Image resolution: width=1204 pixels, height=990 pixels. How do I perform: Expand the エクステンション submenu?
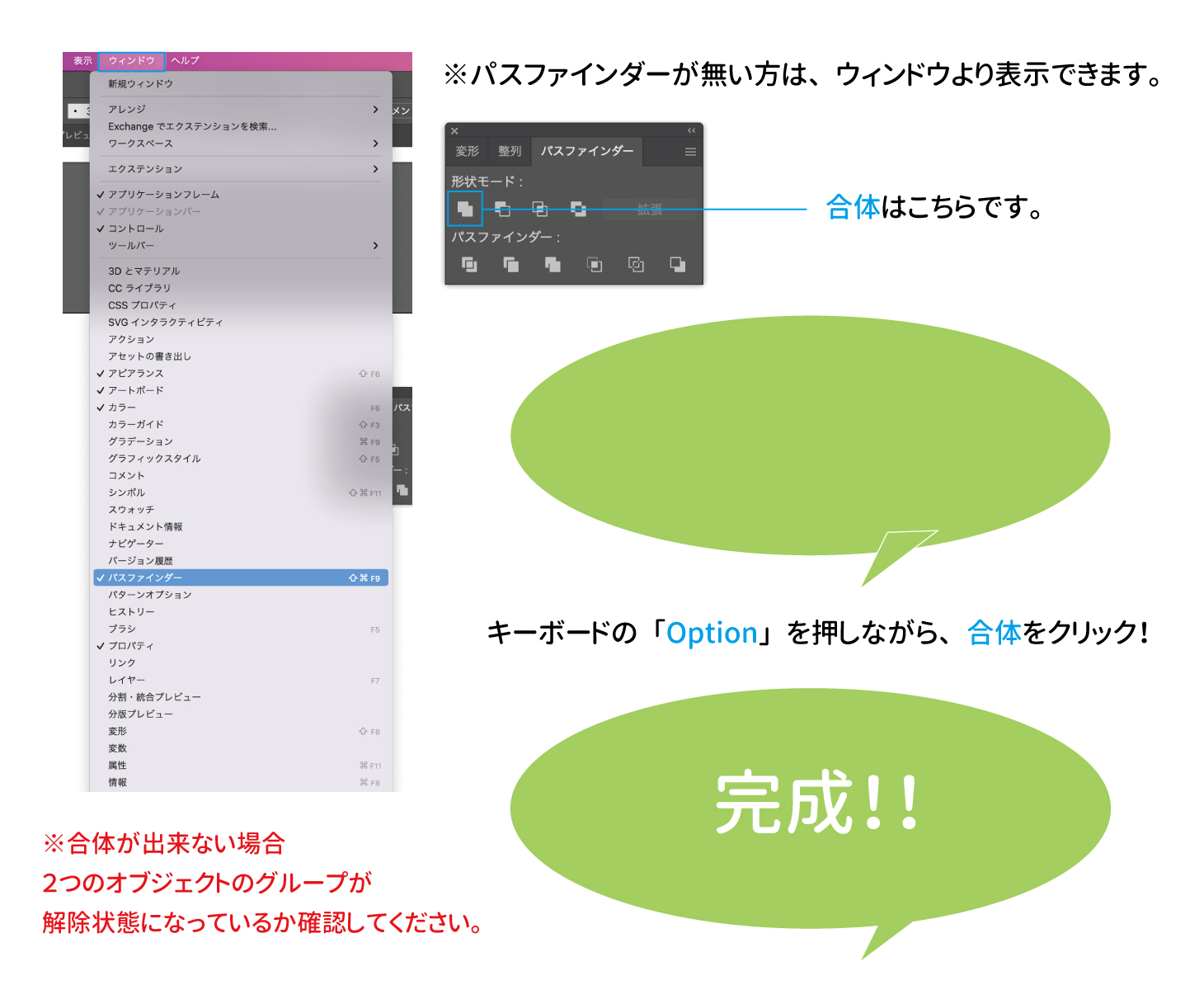[x=241, y=169]
